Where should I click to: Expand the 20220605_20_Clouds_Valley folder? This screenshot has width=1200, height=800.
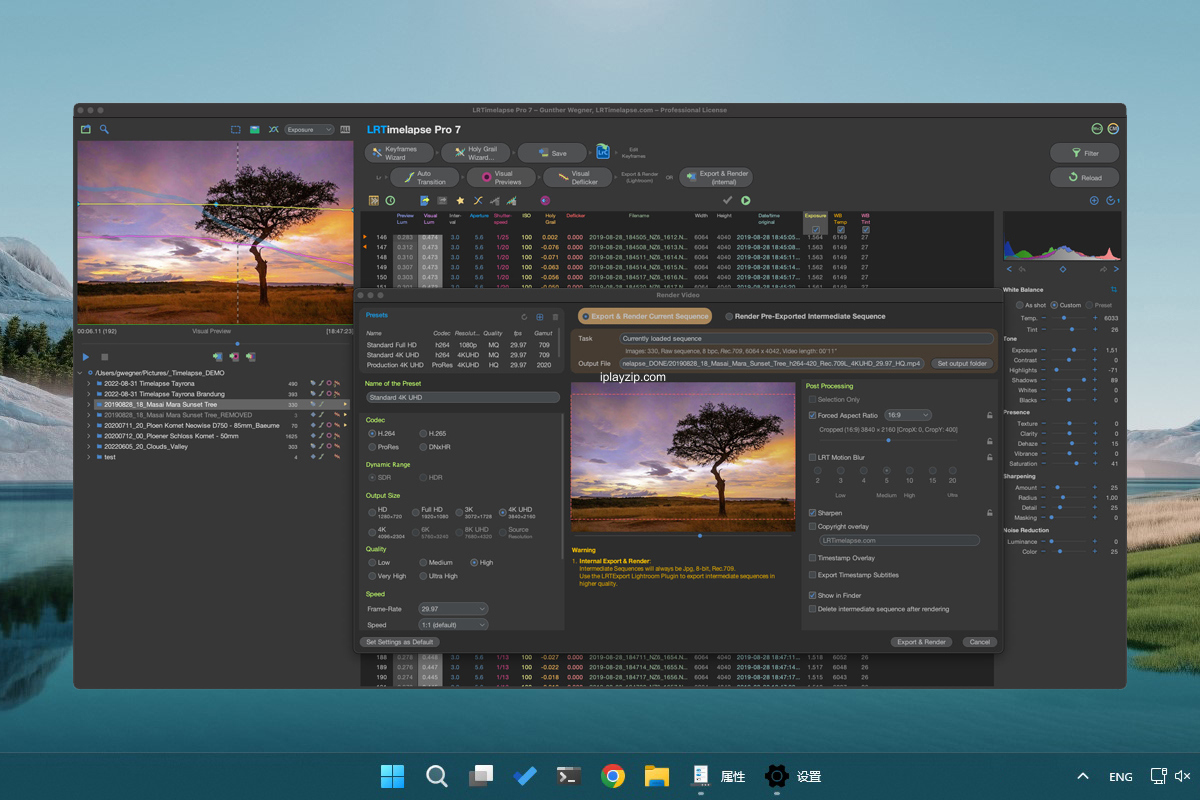pos(89,446)
